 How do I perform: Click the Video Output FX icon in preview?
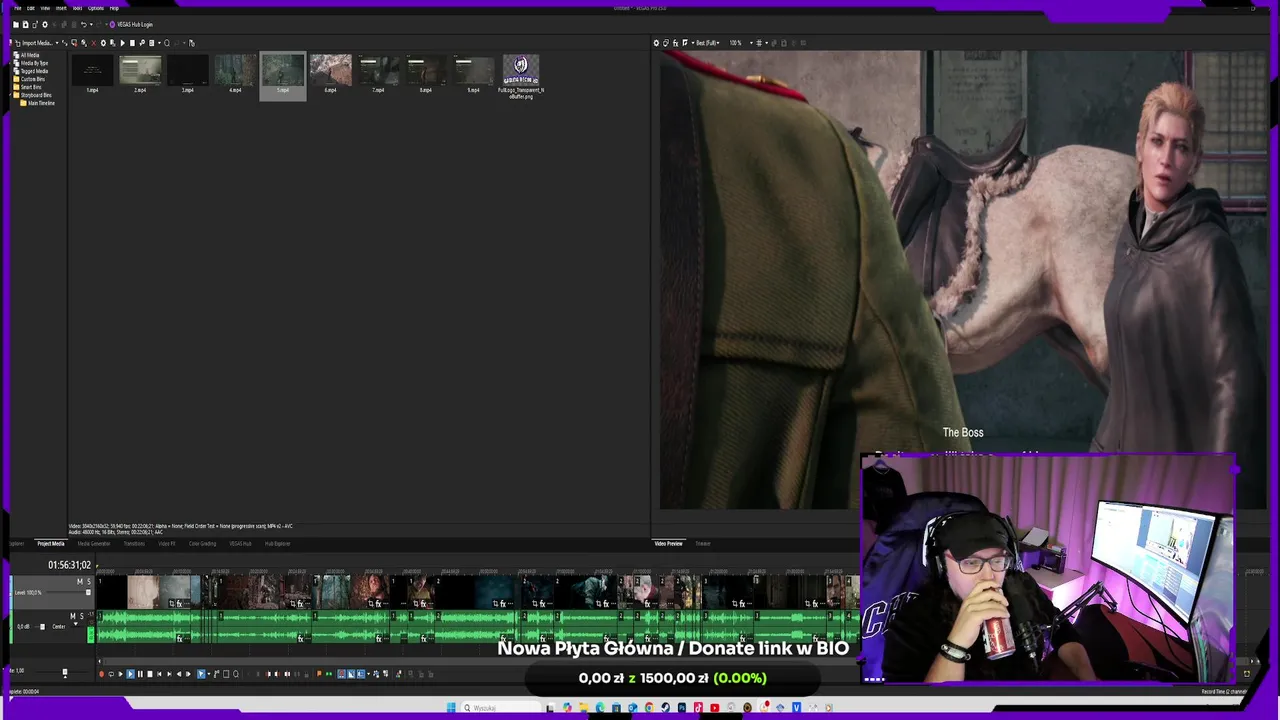click(x=675, y=43)
